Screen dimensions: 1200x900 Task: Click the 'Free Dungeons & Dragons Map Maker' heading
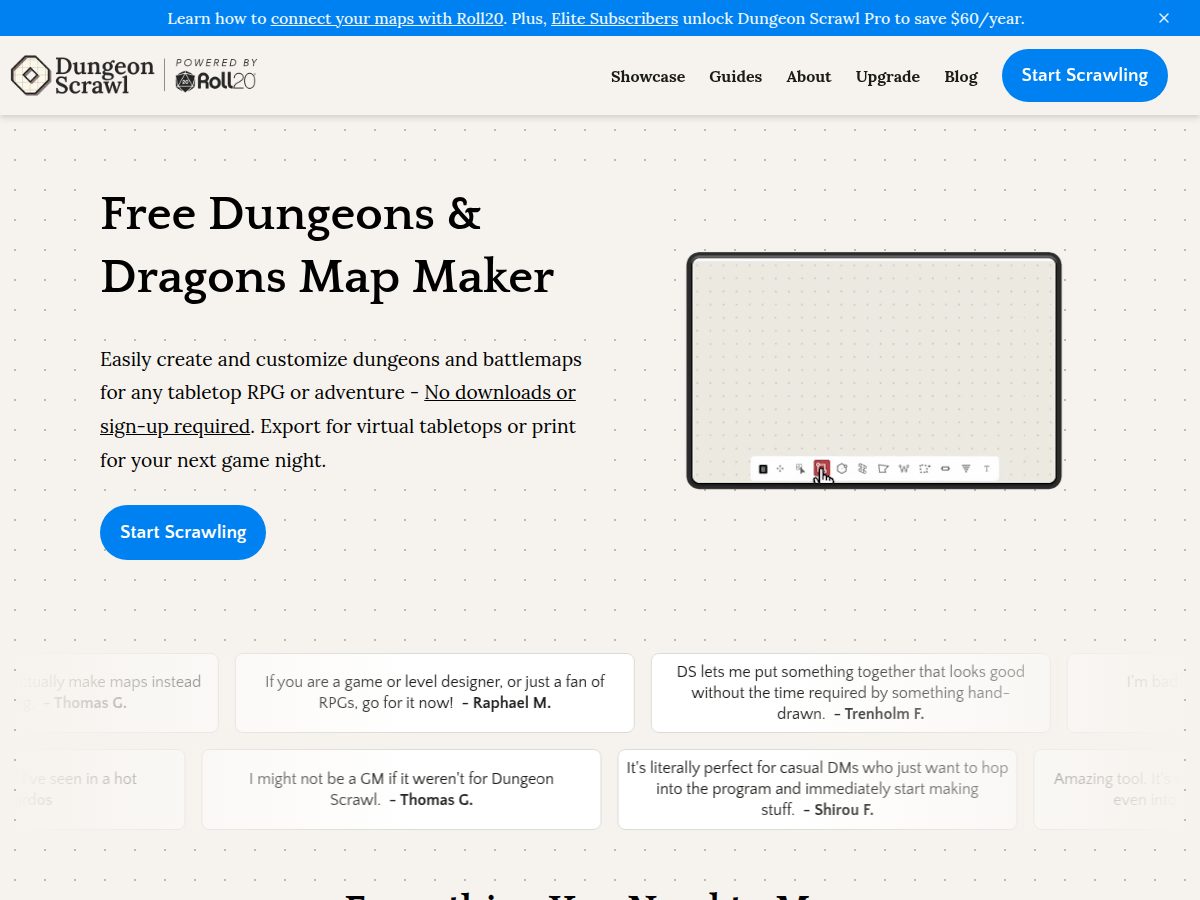point(327,245)
